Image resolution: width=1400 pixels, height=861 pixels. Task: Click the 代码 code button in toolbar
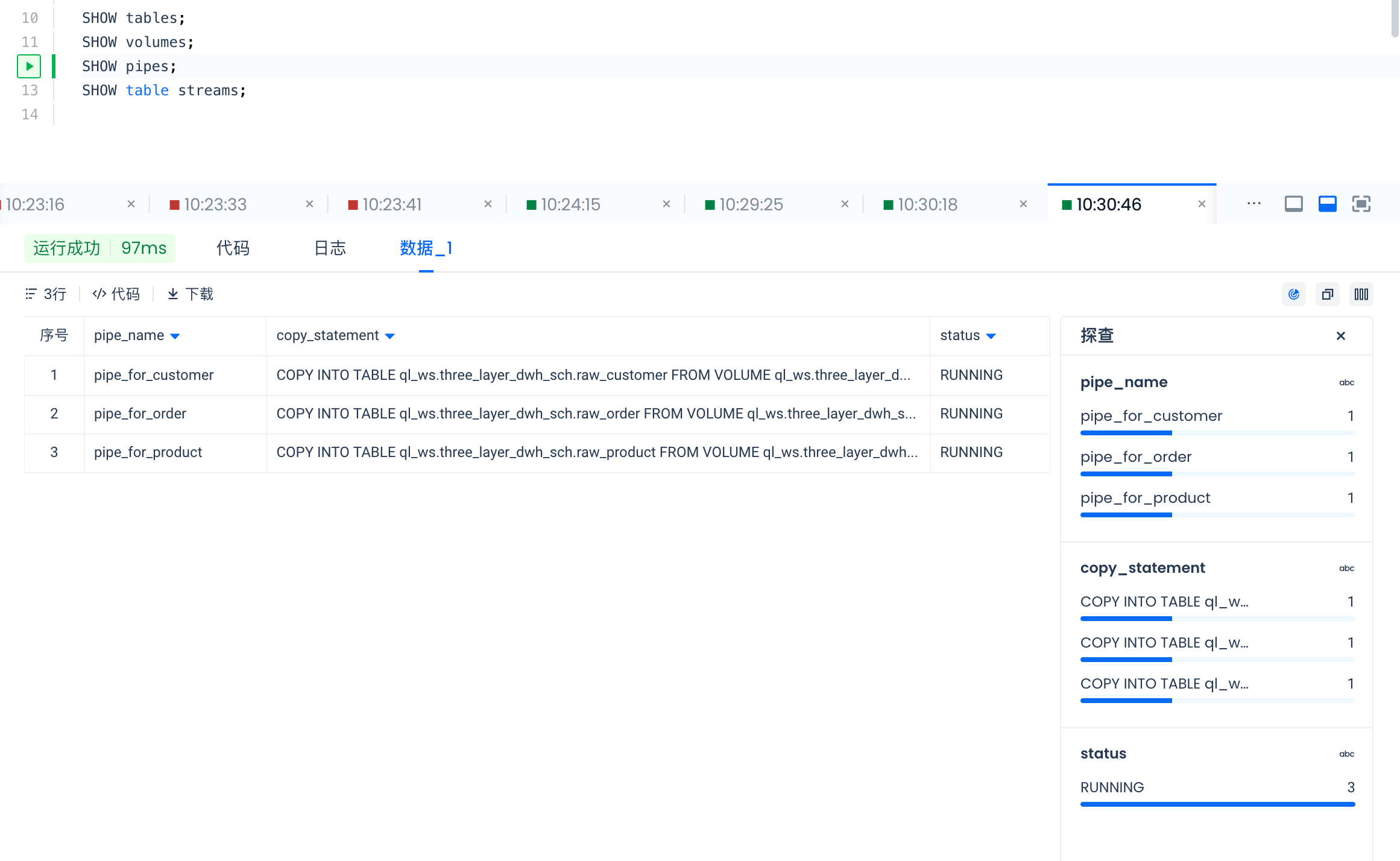[x=116, y=294]
